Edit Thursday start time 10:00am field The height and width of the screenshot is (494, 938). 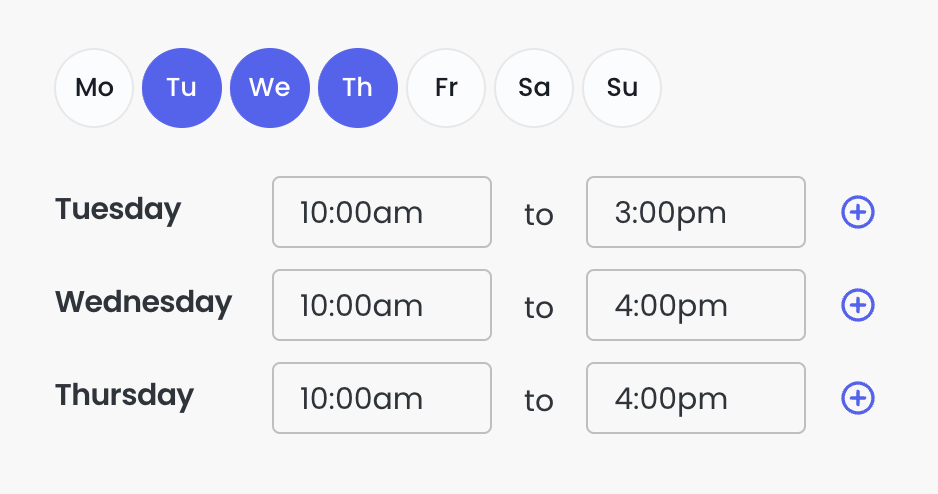pyautogui.click(x=382, y=398)
